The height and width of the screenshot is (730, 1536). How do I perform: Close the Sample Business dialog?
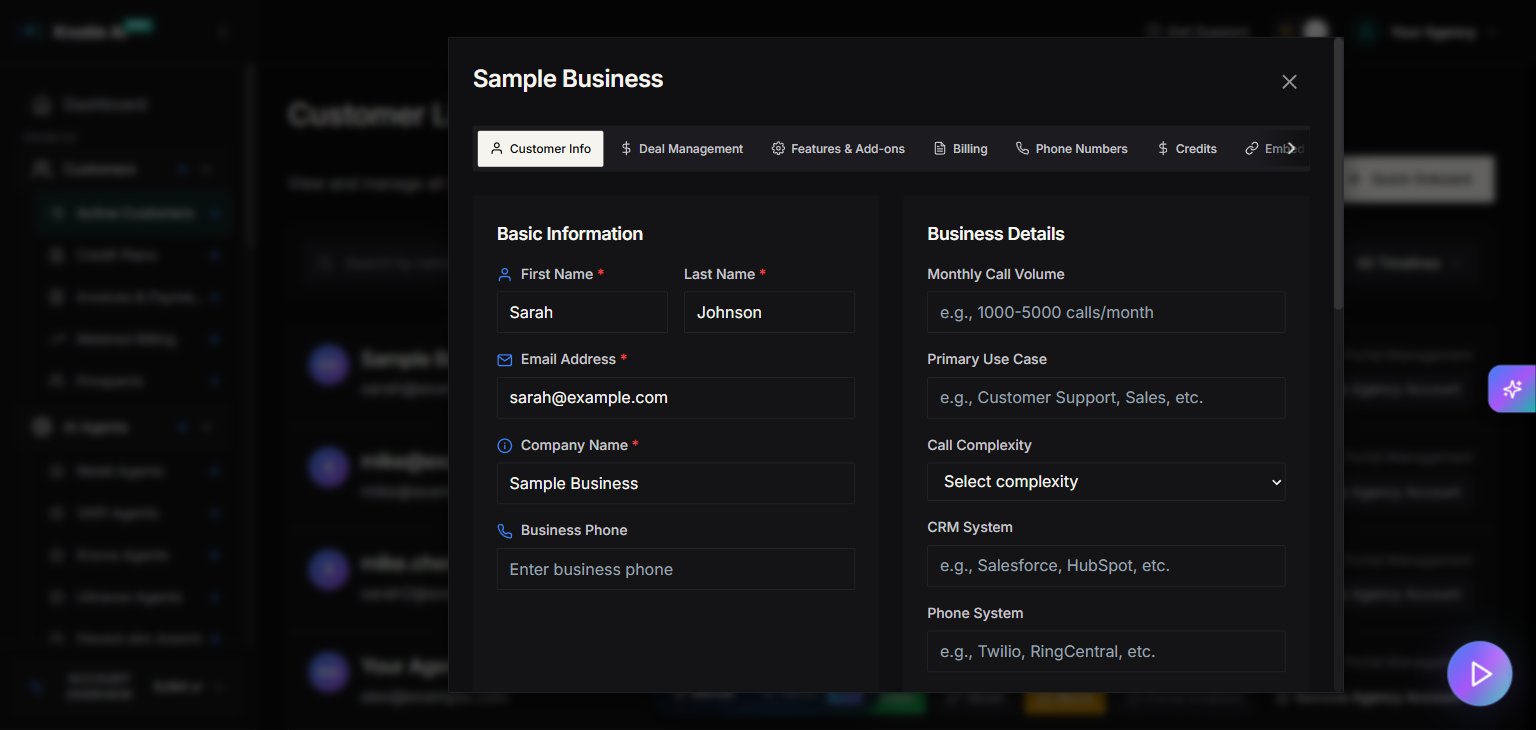(x=1289, y=82)
